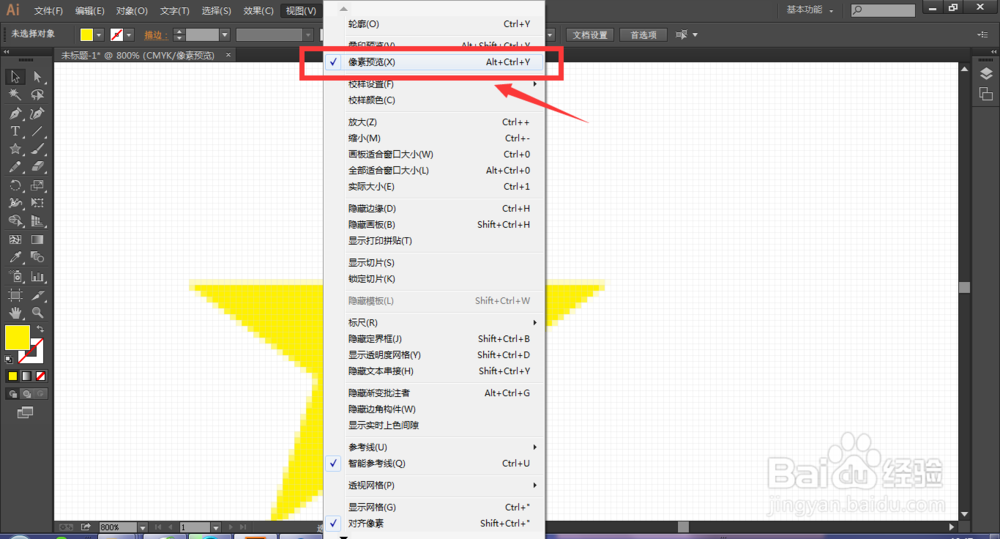The image size is (1000, 539).
Task: Select the Star shape tool
Action: tap(15, 149)
